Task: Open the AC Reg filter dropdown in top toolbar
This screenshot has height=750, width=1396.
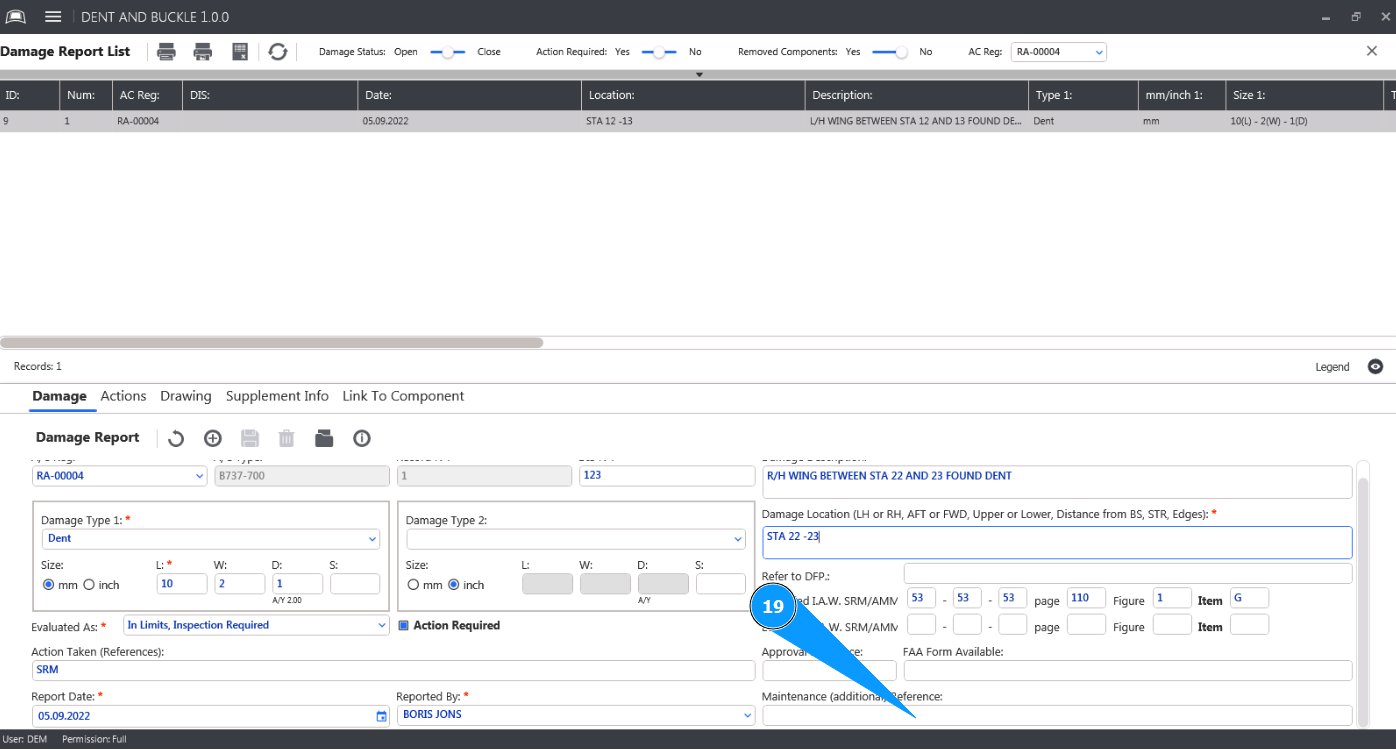Action: point(1098,52)
